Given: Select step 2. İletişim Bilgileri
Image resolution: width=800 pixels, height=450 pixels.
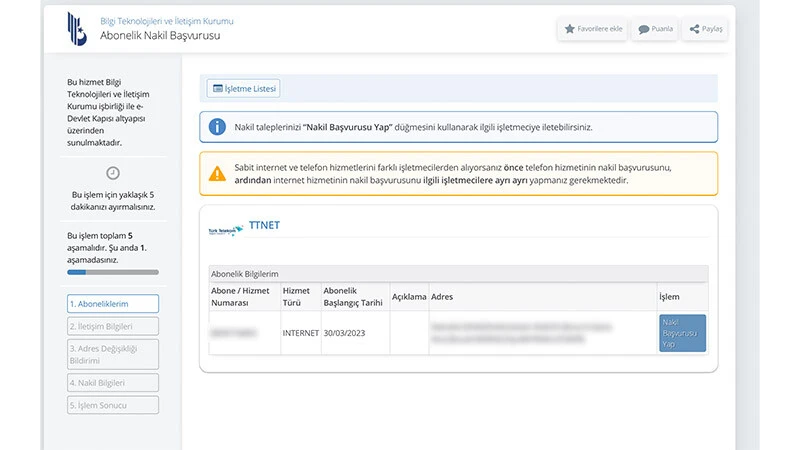Looking at the screenshot, I should (113, 326).
